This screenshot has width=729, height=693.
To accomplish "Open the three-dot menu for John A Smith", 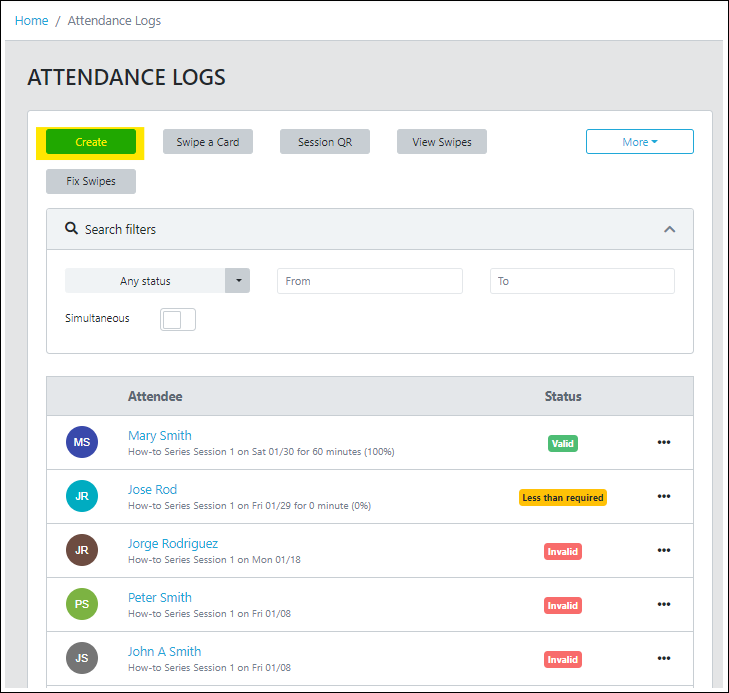I will click(x=664, y=658).
